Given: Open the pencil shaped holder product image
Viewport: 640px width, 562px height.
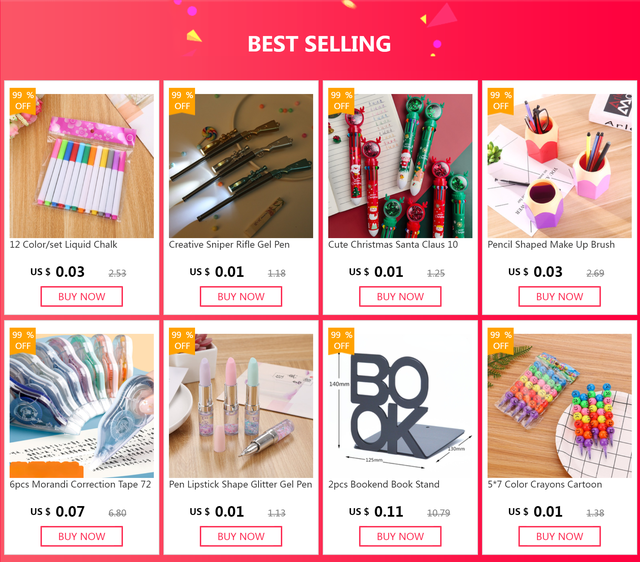Looking at the screenshot, I should (560, 166).
